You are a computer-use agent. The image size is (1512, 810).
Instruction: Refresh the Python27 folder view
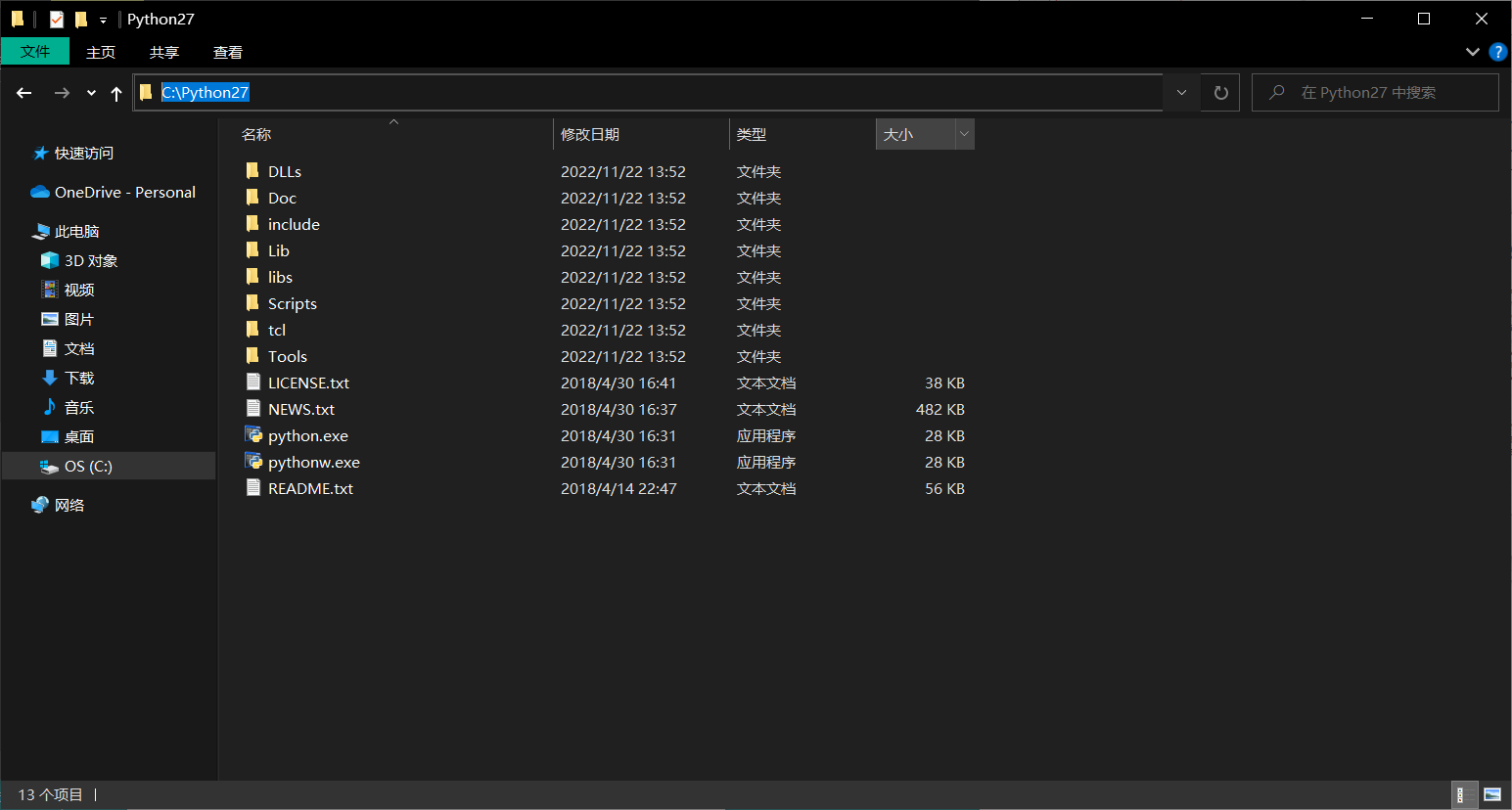point(1220,93)
